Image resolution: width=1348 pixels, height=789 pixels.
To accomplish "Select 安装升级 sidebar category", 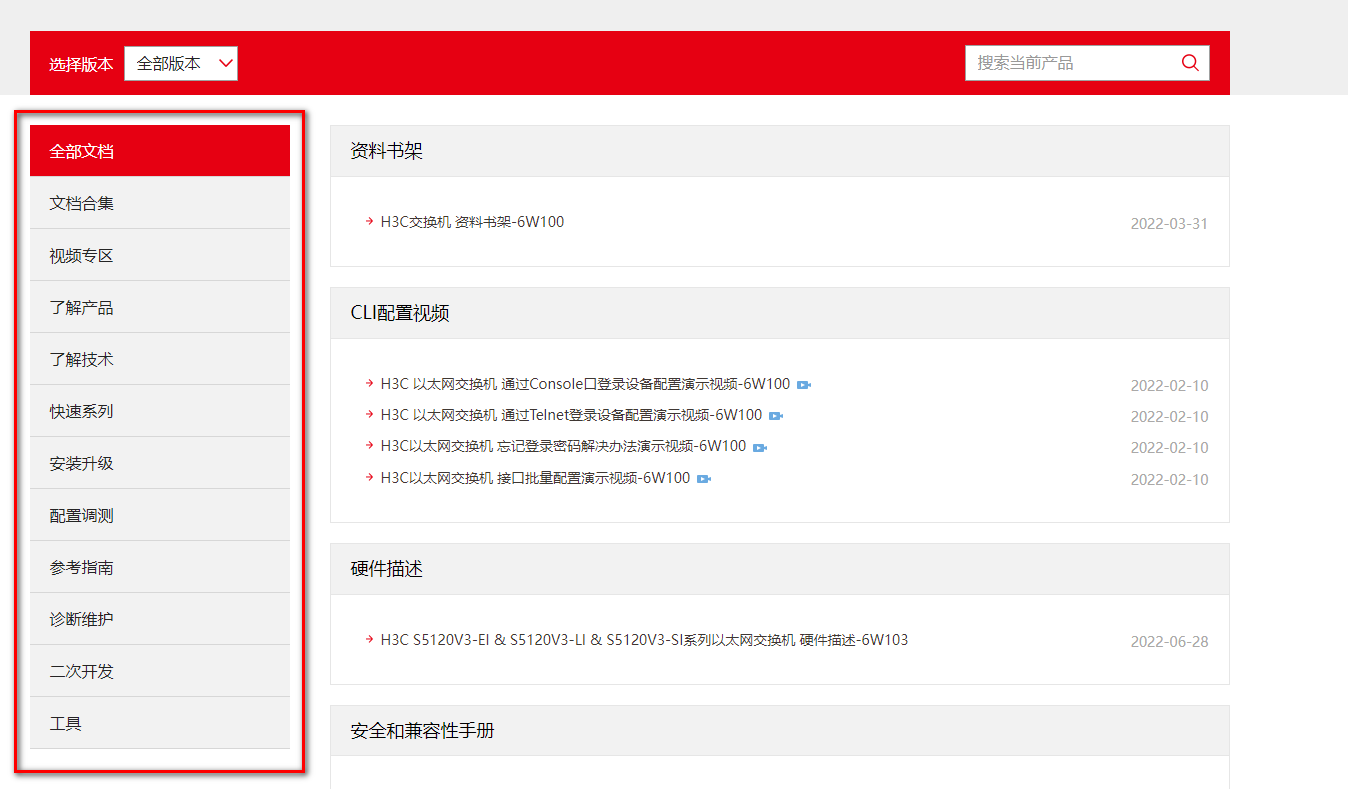I will 160,463.
